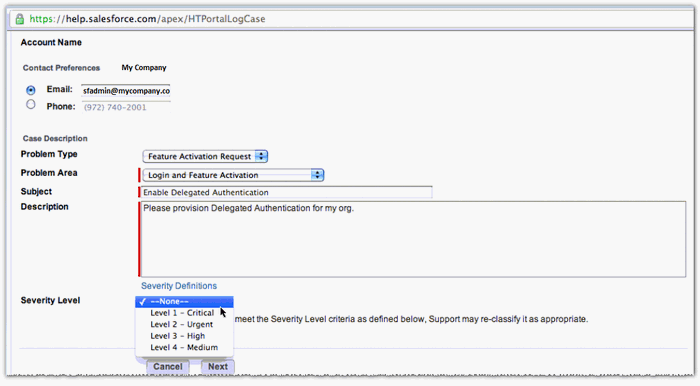Click the Cancel button
Image resolution: width=700 pixels, height=386 pixels.
pyautogui.click(x=168, y=366)
